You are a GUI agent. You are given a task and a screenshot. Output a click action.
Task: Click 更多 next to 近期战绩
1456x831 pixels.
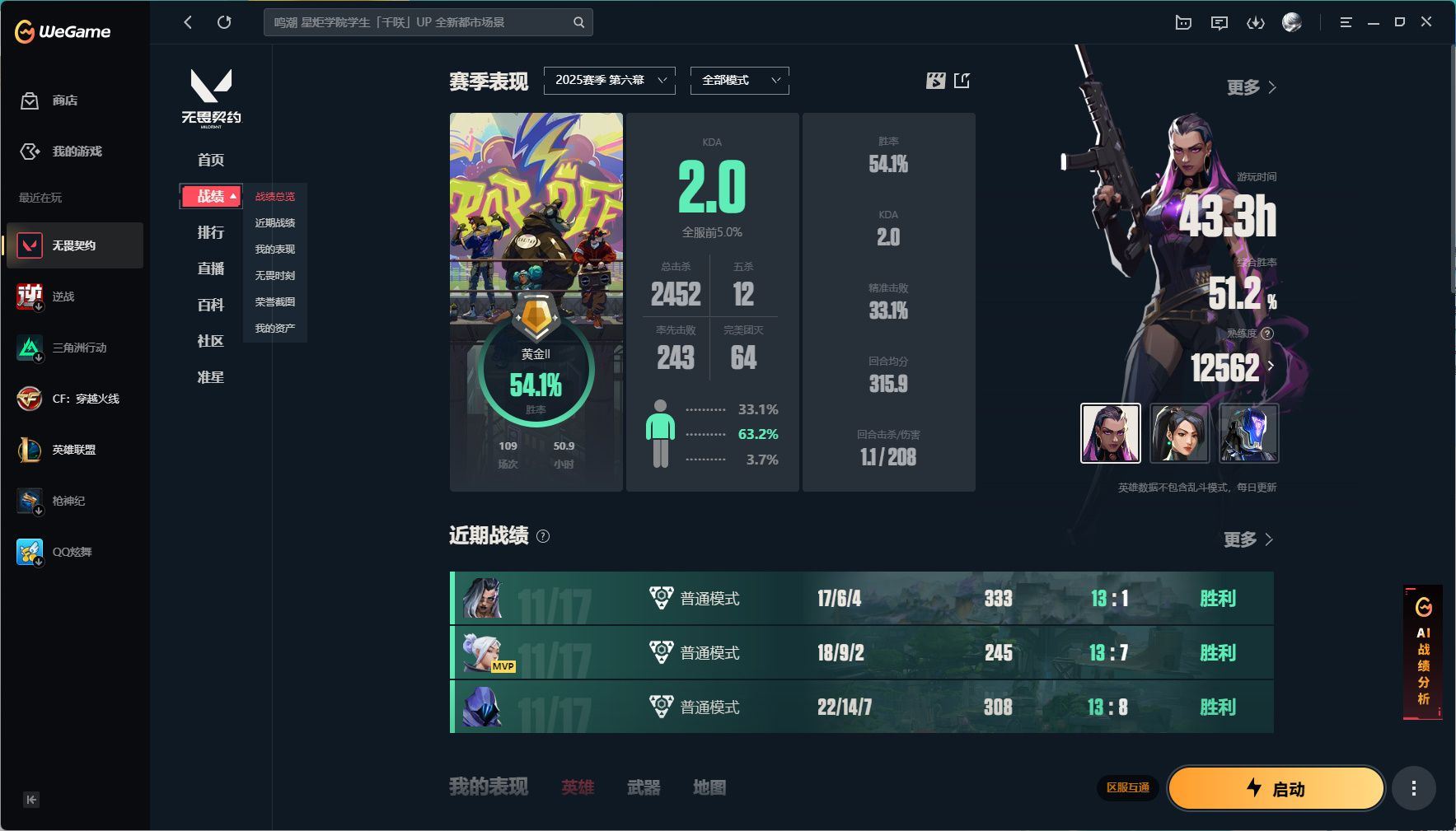[1248, 539]
